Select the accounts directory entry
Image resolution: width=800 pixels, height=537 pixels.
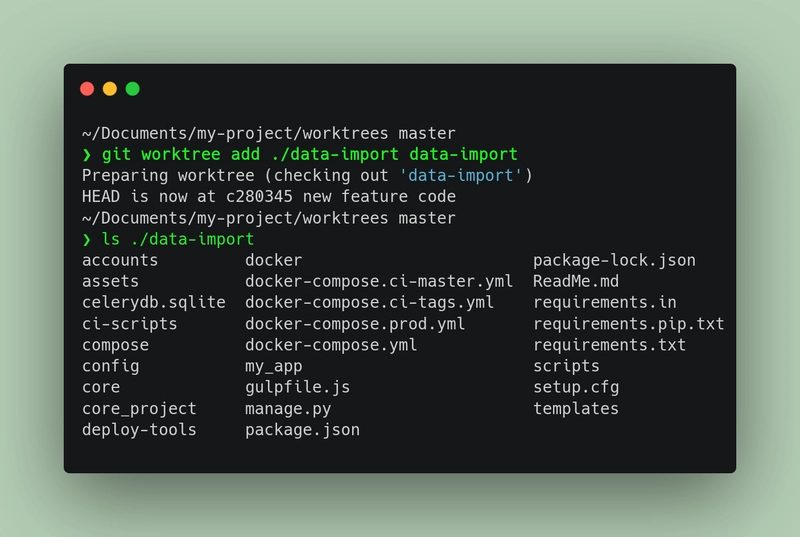[x=120, y=261]
